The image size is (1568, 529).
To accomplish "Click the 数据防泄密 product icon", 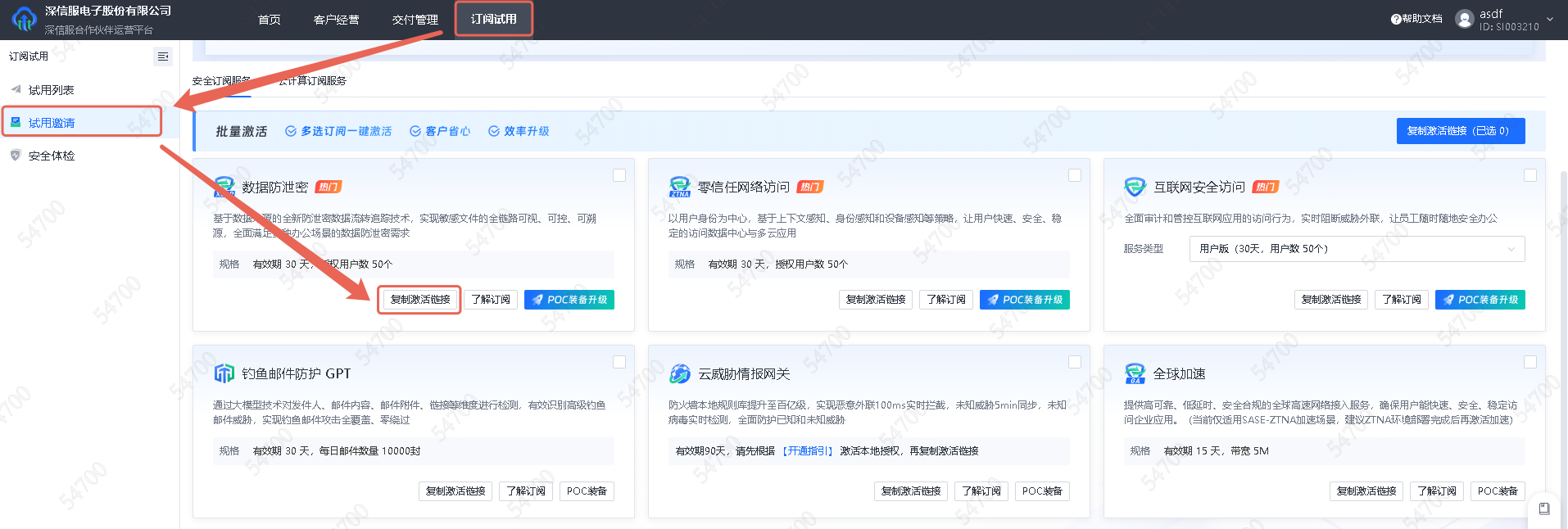I will (x=224, y=187).
